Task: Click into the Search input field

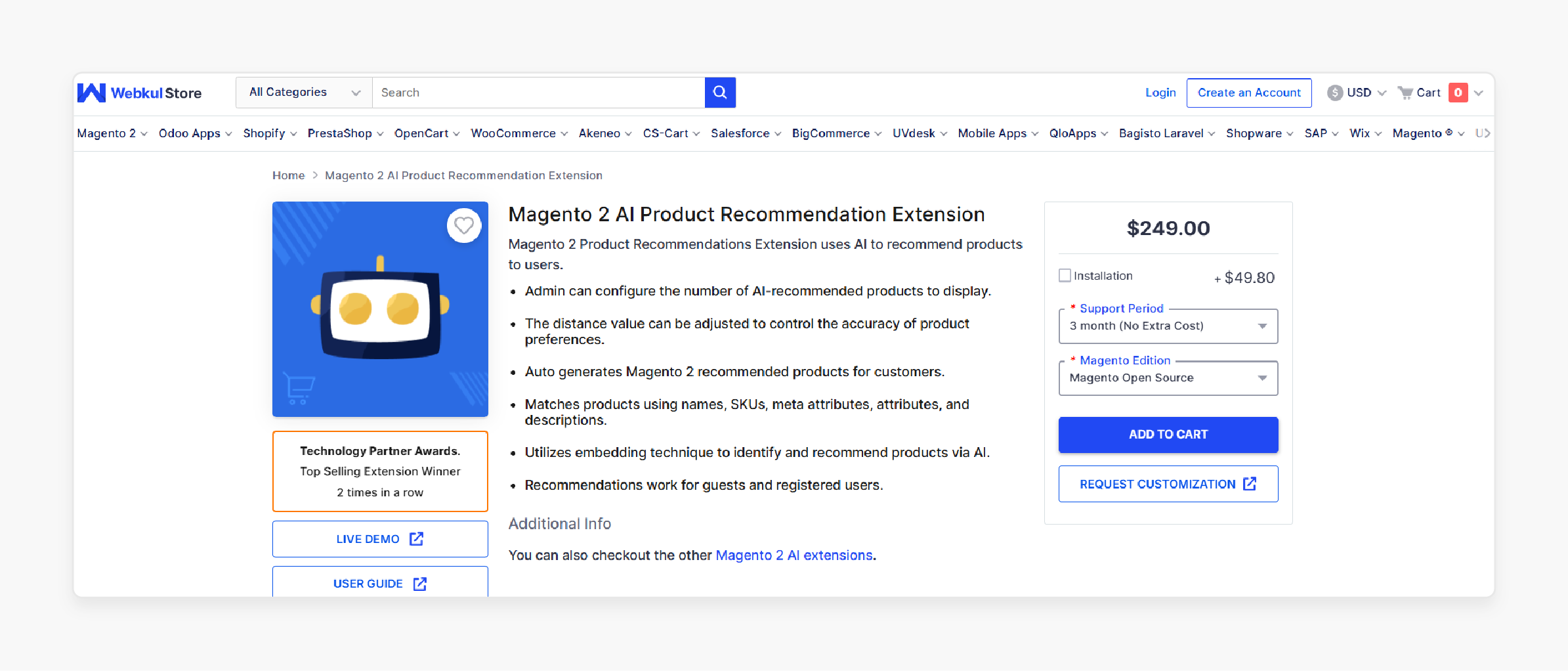Action: coord(538,93)
